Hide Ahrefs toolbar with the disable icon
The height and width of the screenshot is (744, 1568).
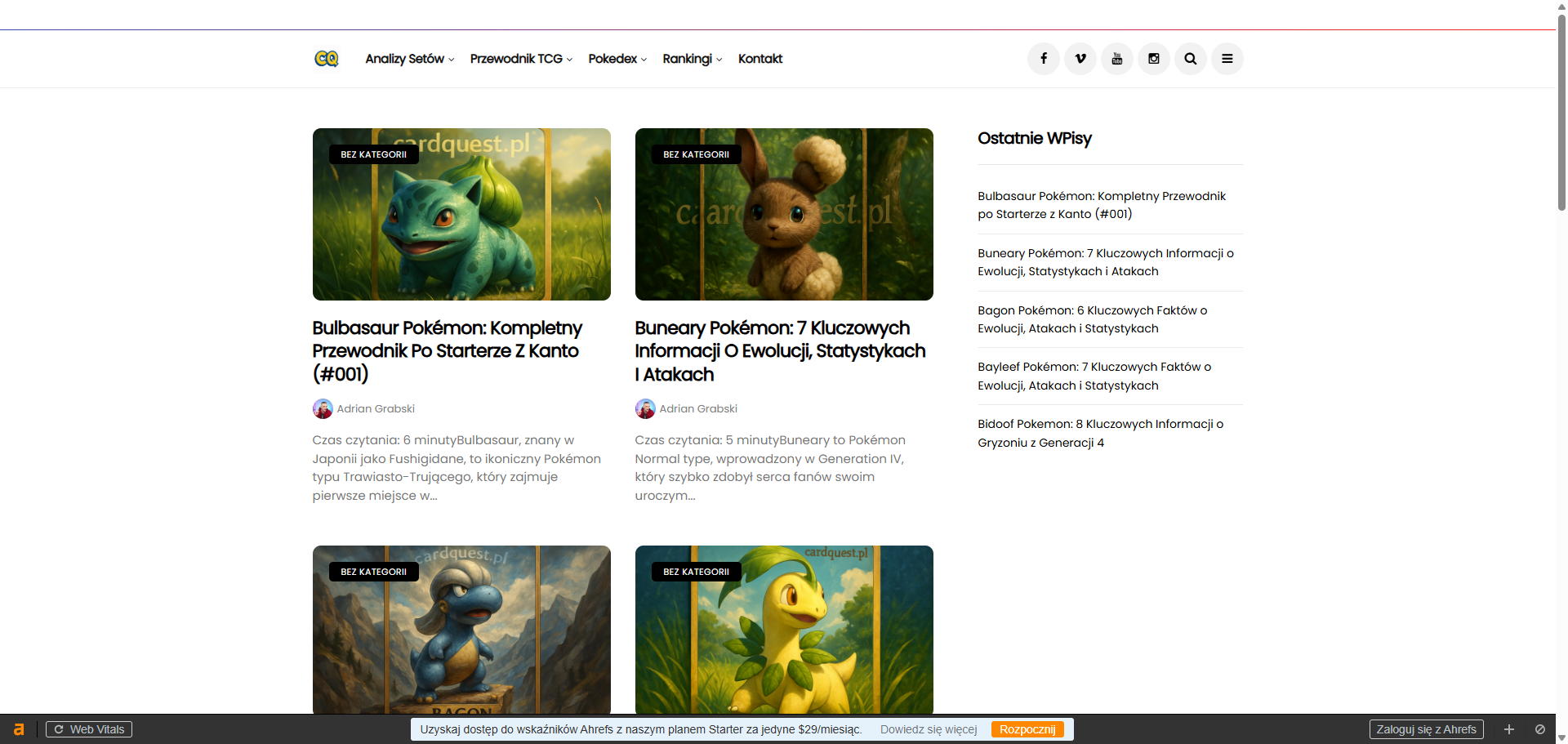tap(1539, 729)
